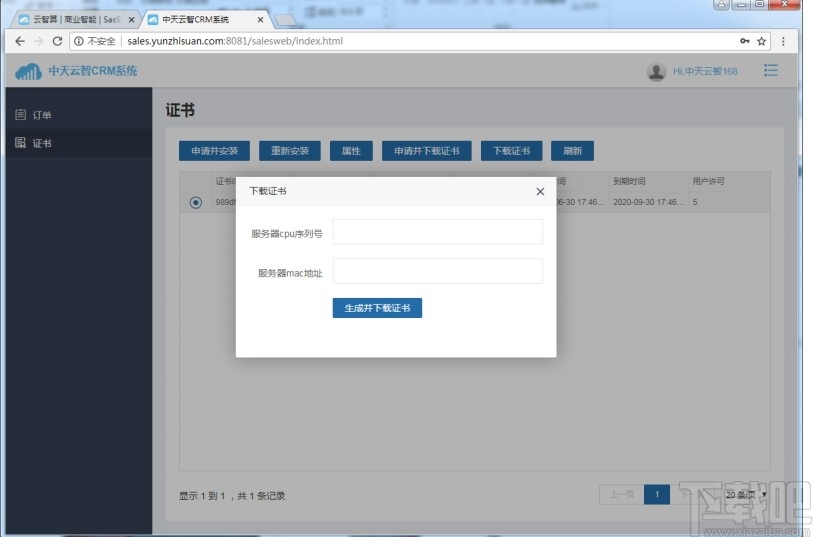Screen dimensions: 814x537
Task: Click the 订单 sidebar icon
Action: tap(20, 115)
